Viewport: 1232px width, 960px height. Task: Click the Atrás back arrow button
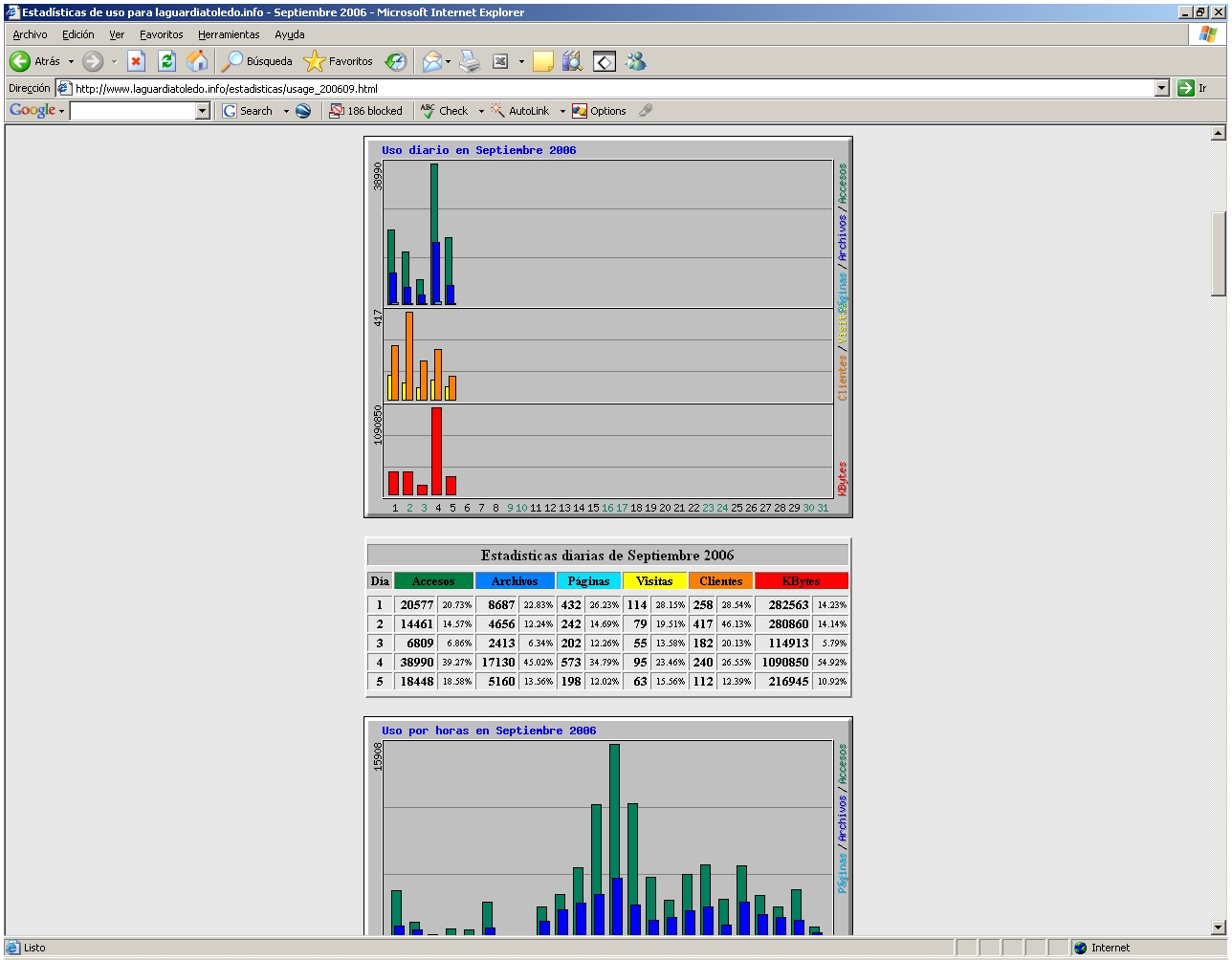pyautogui.click(x=35, y=61)
